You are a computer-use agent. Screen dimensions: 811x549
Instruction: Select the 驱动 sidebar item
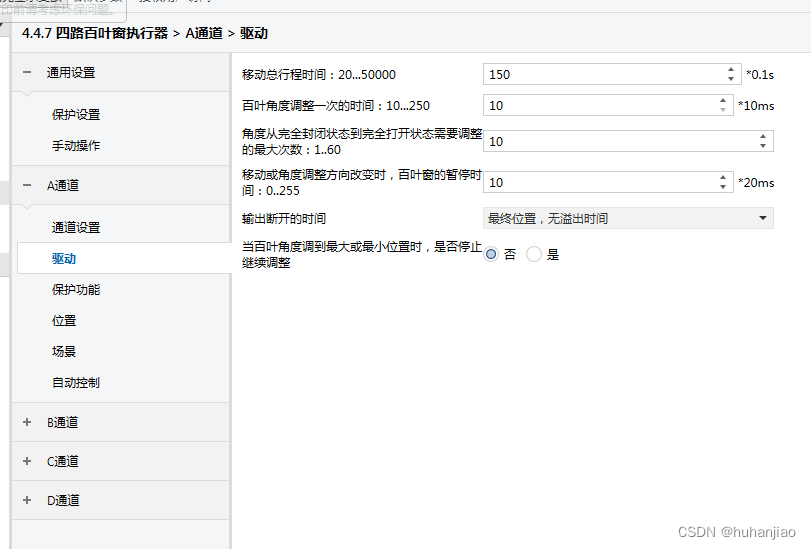coord(64,259)
